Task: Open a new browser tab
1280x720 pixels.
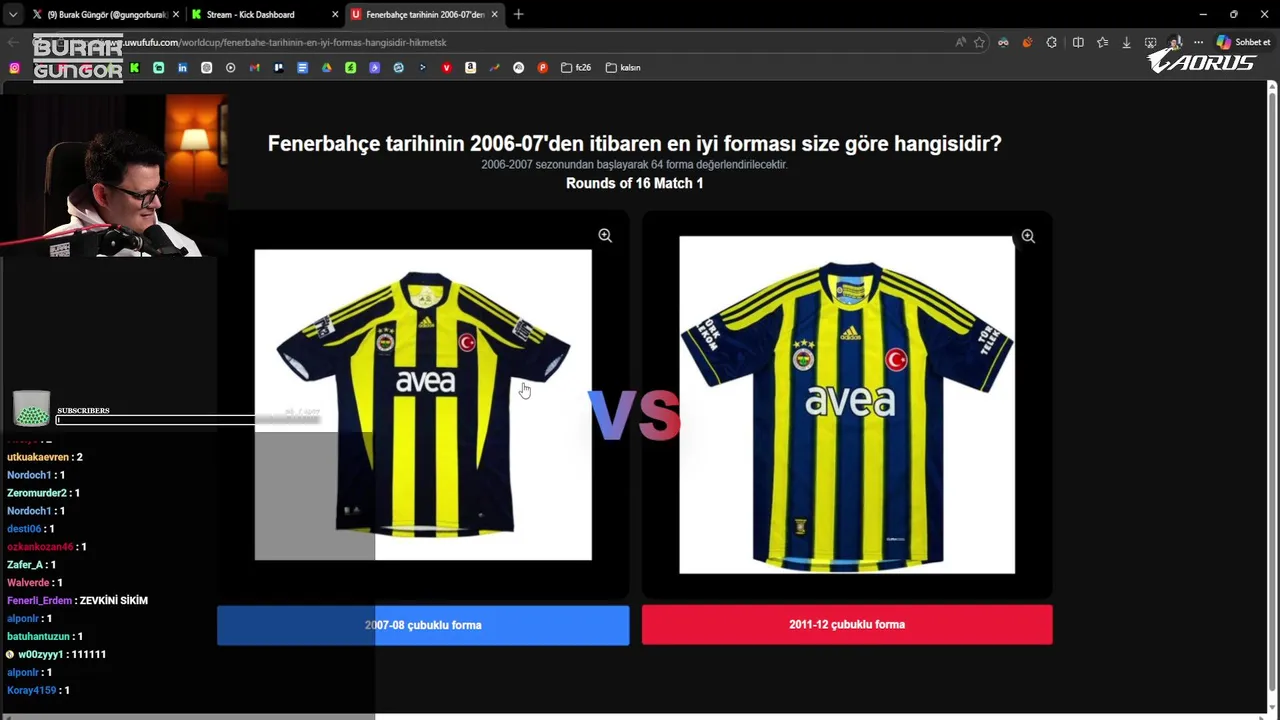Action: point(518,14)
